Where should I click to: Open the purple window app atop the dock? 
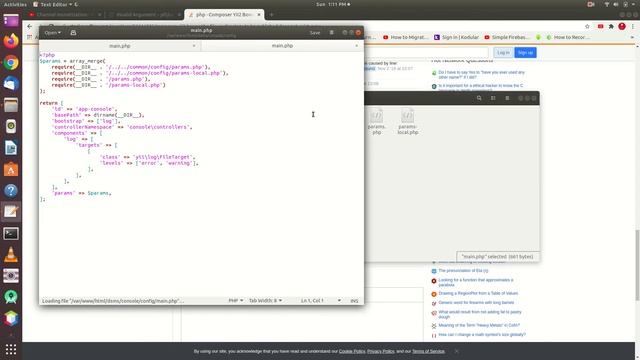(x=11, y=20)
